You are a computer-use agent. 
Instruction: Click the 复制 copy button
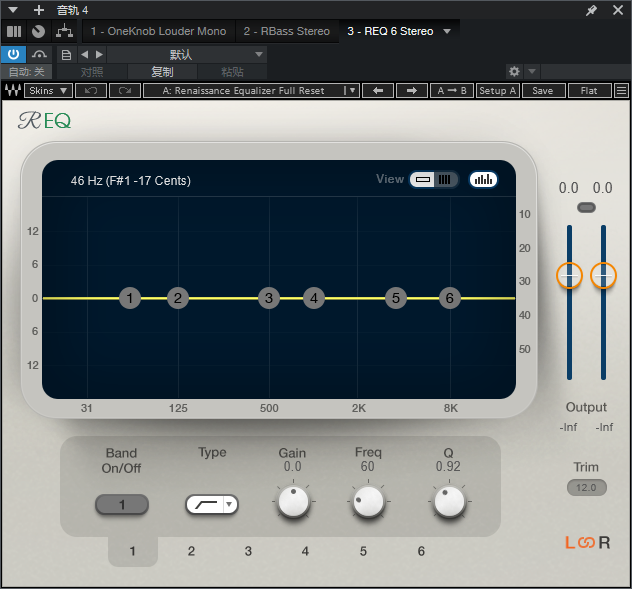(x=162, y=72)
